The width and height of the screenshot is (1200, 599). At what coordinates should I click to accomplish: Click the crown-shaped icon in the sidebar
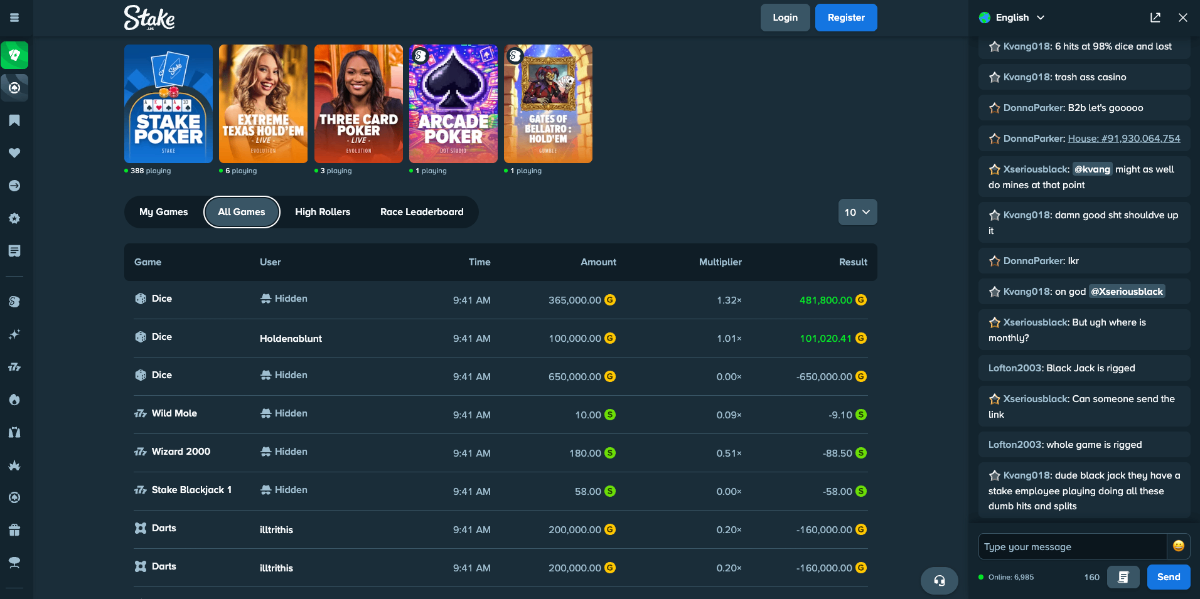click(14, 465)
